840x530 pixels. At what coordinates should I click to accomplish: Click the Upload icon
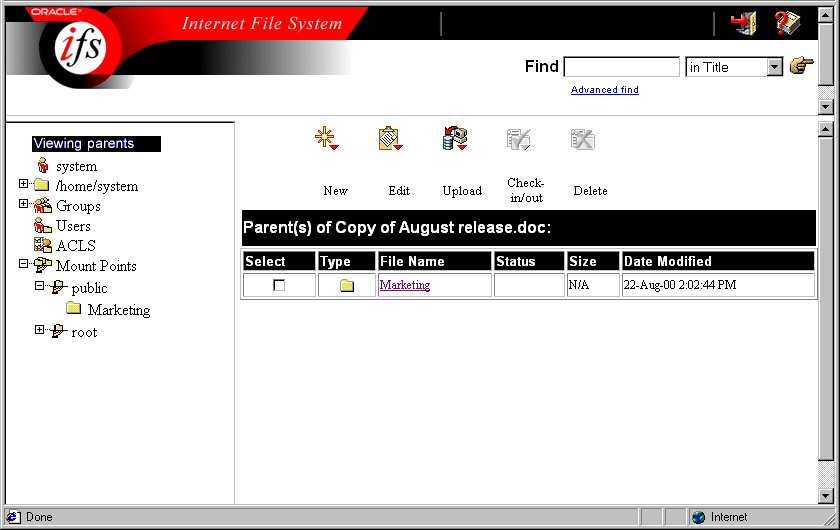(x=455, y=138)
